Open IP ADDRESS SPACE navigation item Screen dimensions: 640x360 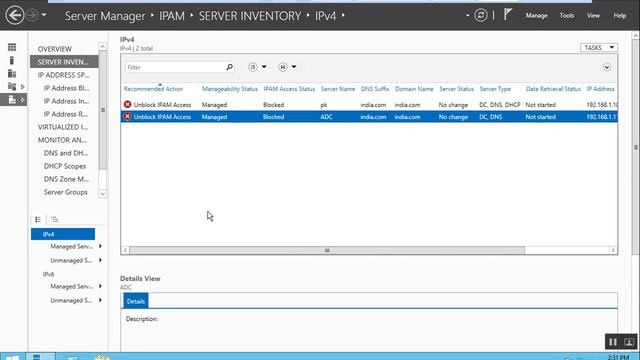pos(64,75)
